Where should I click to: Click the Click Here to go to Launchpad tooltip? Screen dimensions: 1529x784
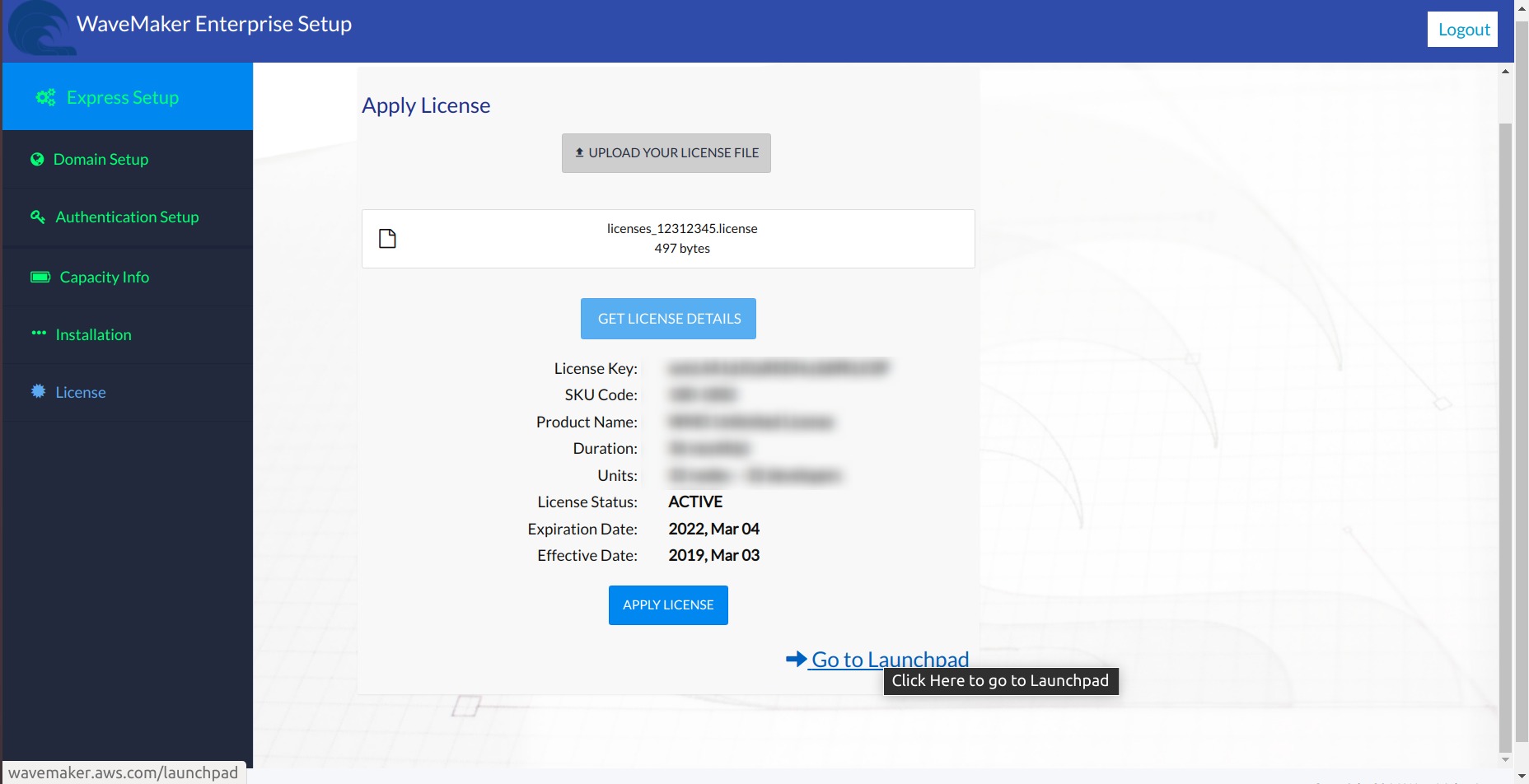(x=1000, y=681)
